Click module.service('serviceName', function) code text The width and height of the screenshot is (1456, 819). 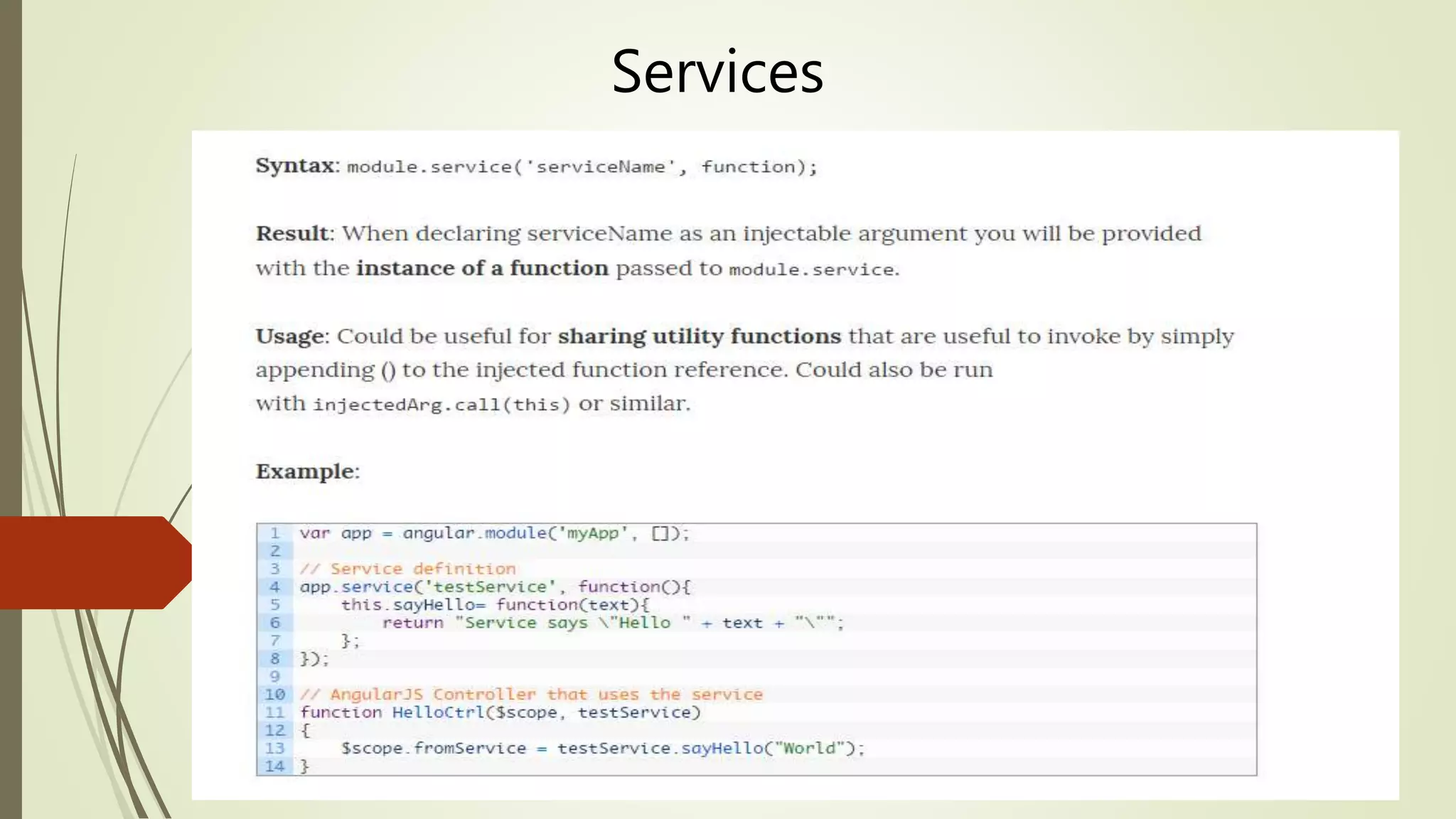coord(582,167)
